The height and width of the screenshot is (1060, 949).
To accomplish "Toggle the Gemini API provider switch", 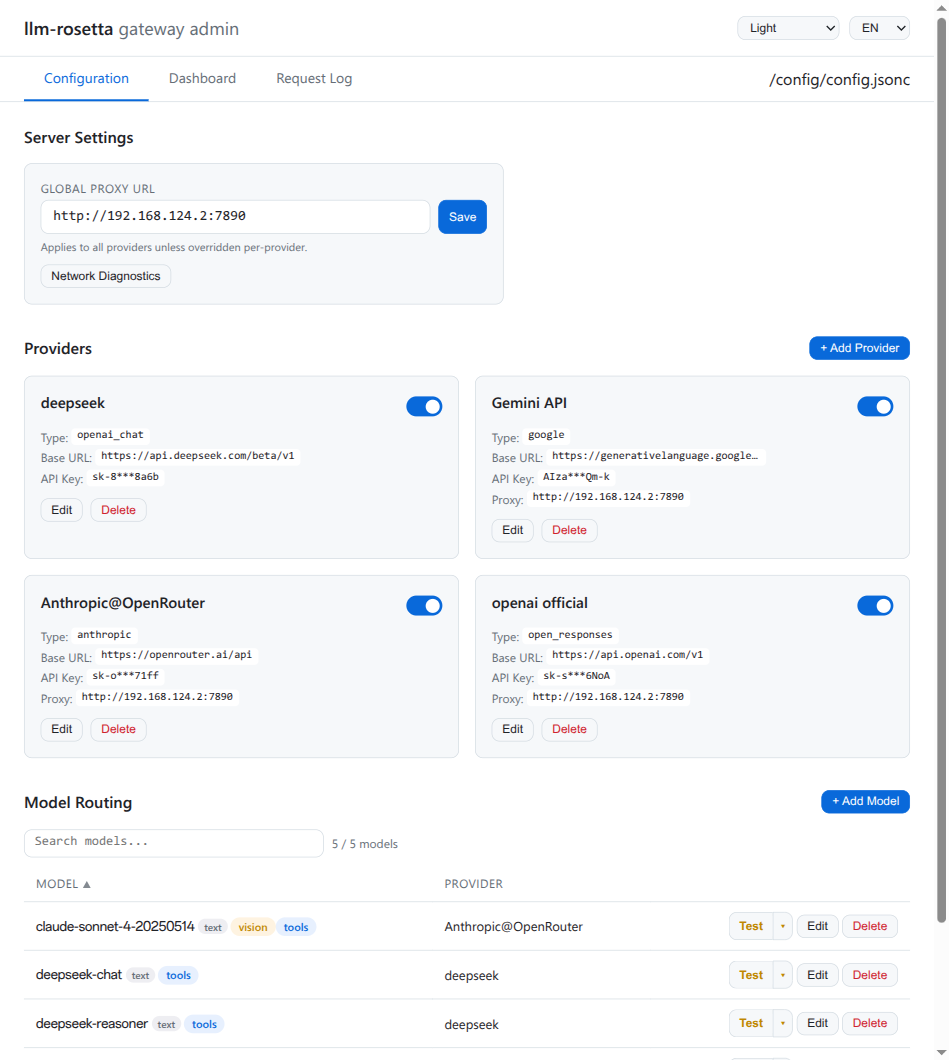I will [x=875, y=406].
